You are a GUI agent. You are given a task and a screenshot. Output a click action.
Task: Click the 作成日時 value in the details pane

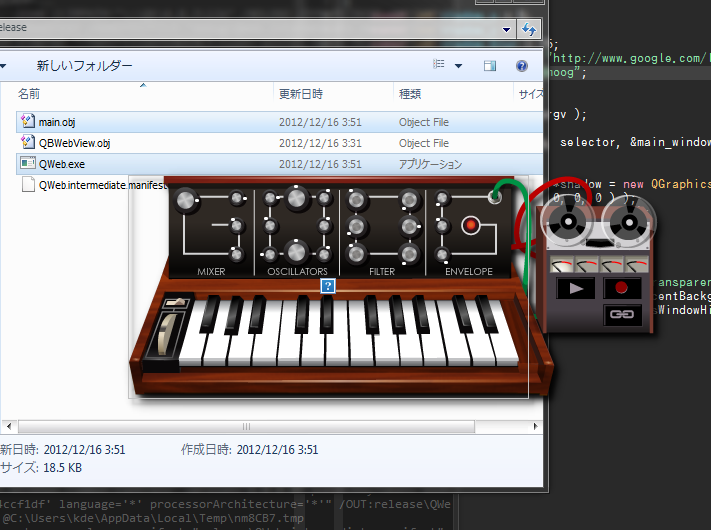tap(278, 450)
